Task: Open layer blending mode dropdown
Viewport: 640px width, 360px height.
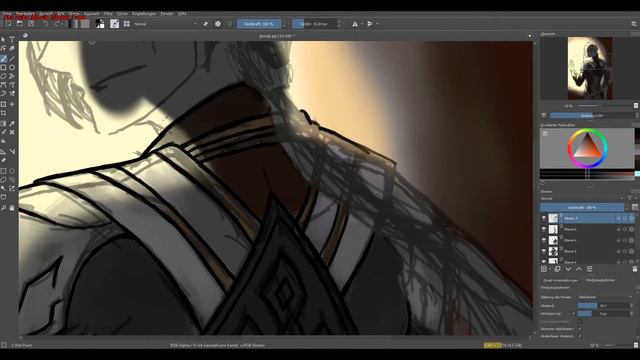Action: (x=582, y=199)
